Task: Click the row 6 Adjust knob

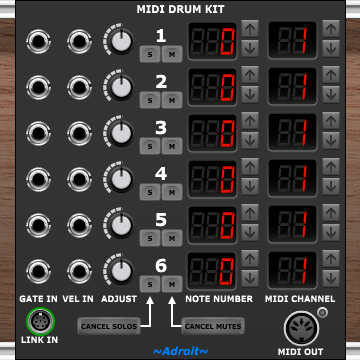Action: (121, 272)
